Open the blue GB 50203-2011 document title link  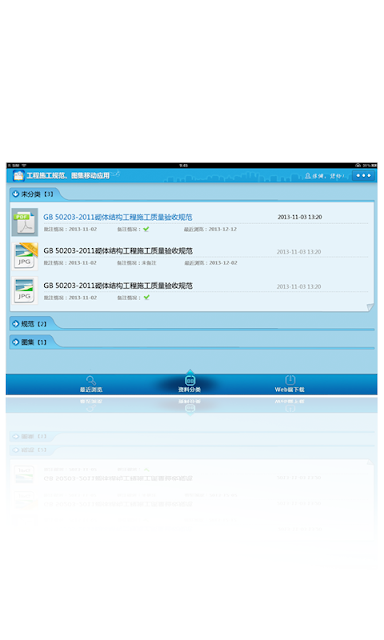(x=118, y=217)
